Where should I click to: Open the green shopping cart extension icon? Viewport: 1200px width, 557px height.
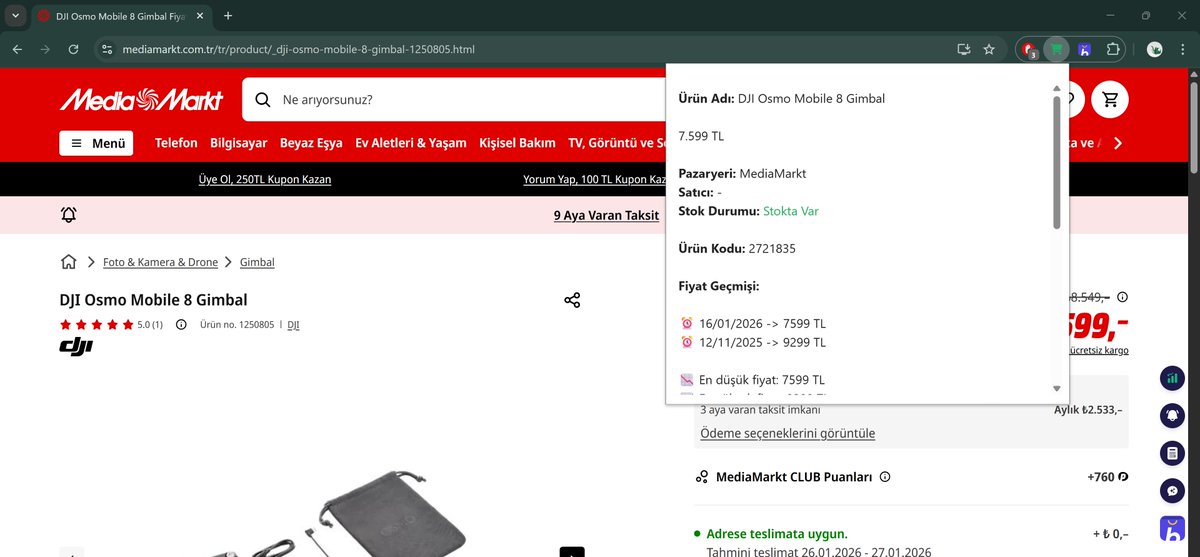[1056, 49]
